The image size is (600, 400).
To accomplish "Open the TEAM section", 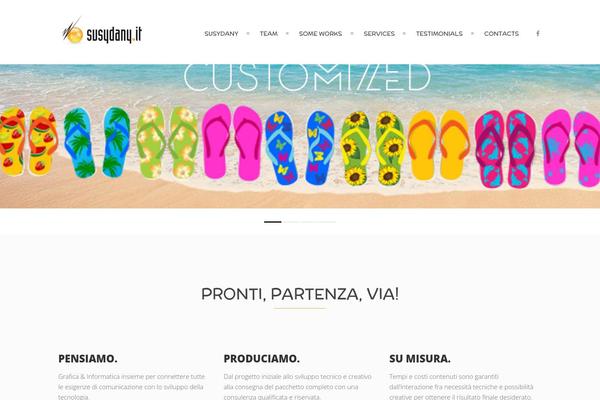I will click(269, 34).
